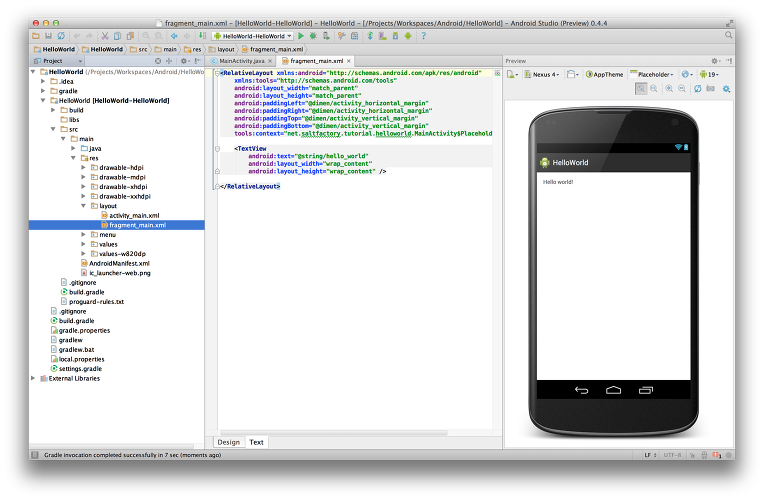Open the locale globe dropdown in preview

coord(687,75)
